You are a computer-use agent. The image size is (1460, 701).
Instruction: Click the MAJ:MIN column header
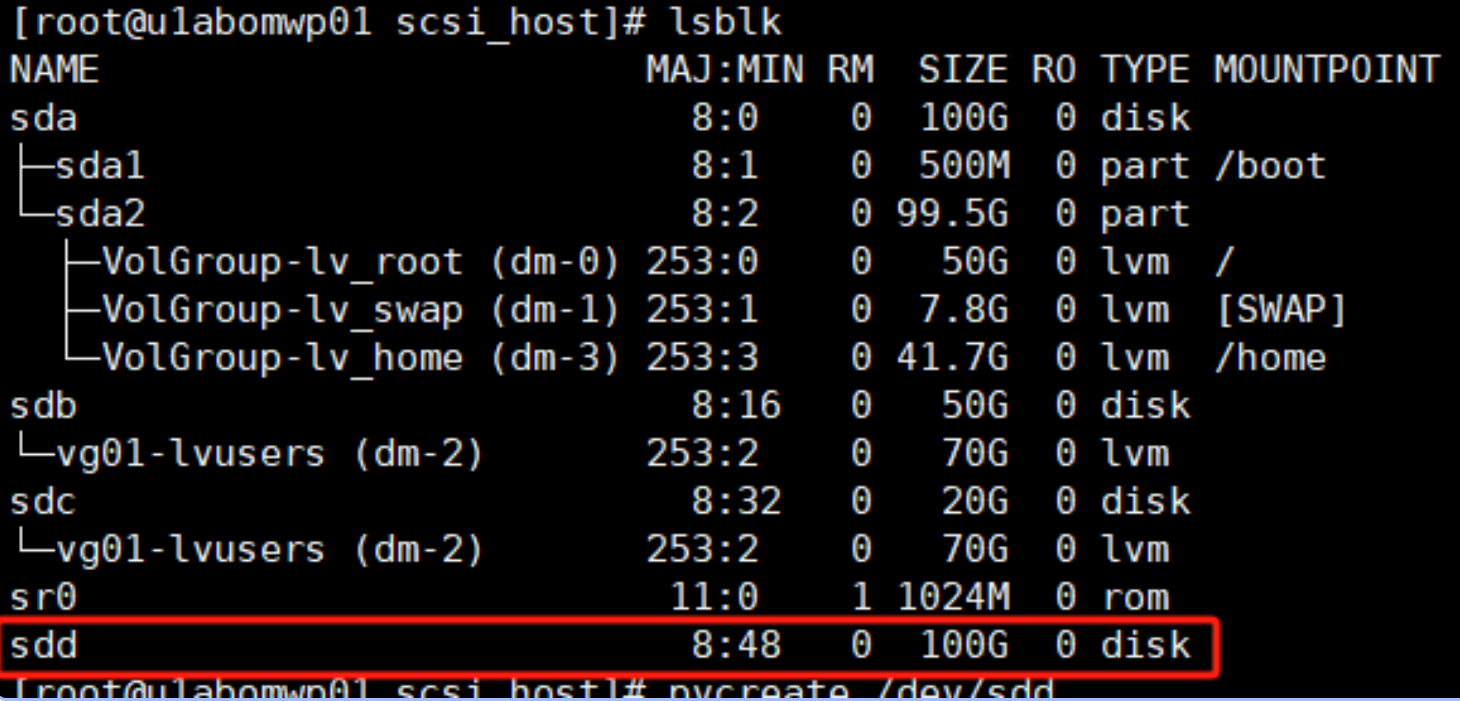tap(724, 70)
